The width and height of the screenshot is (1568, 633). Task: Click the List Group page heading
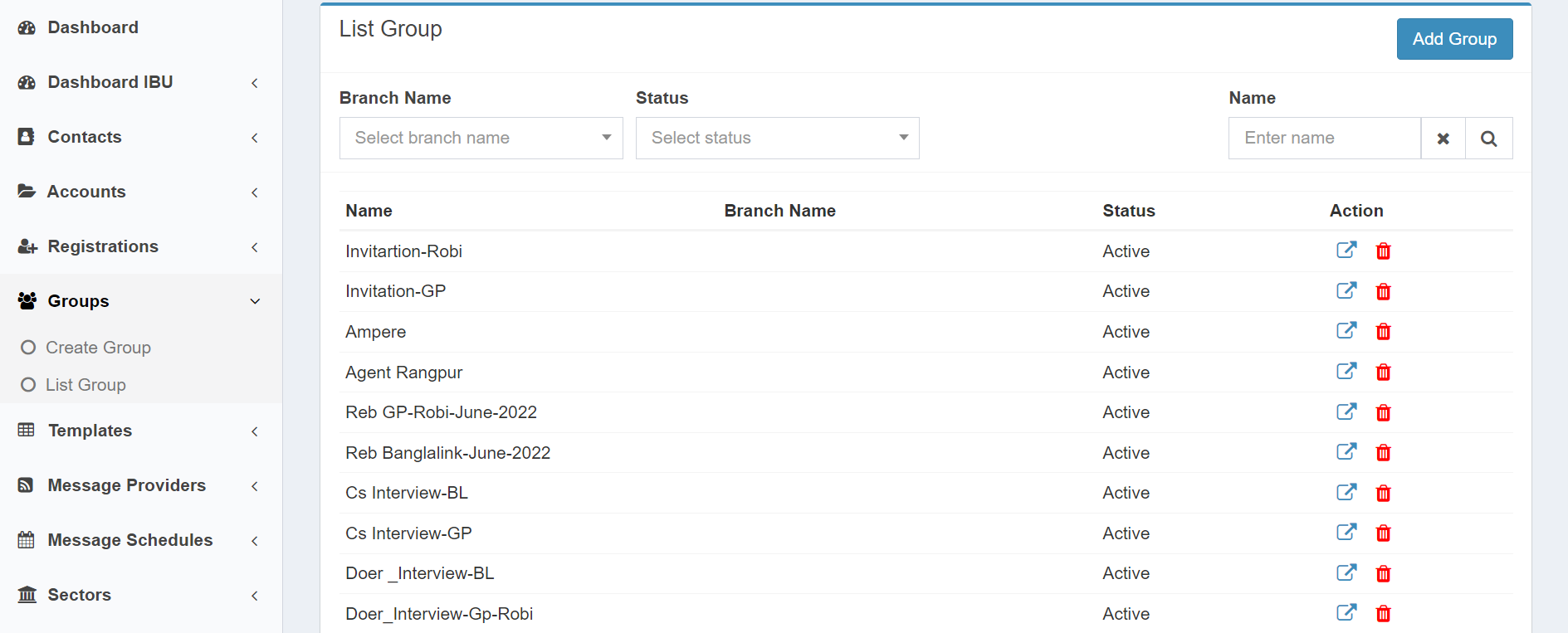click(390, 29)
